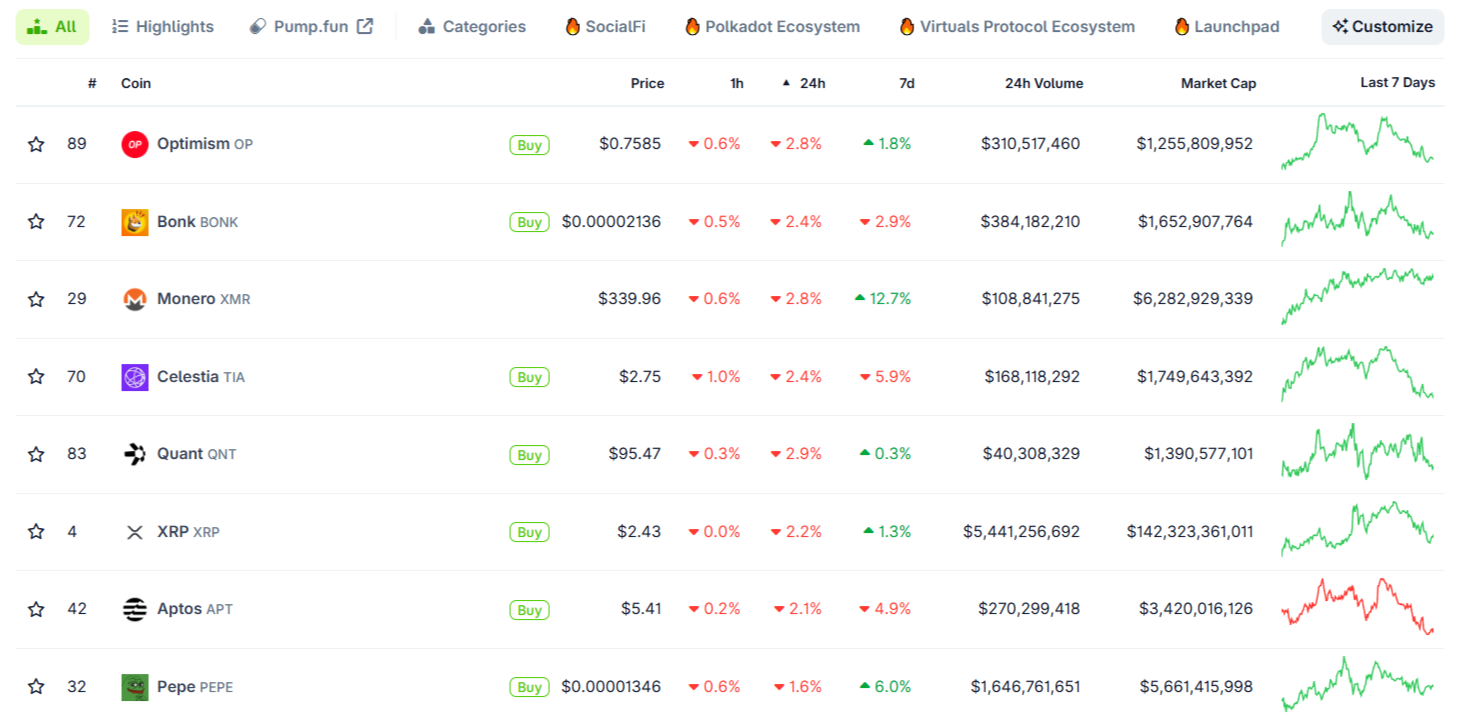Screen dimensions: 1468x725
Task: Favorite Optimism with its star toggle
Action: point(36,144)
